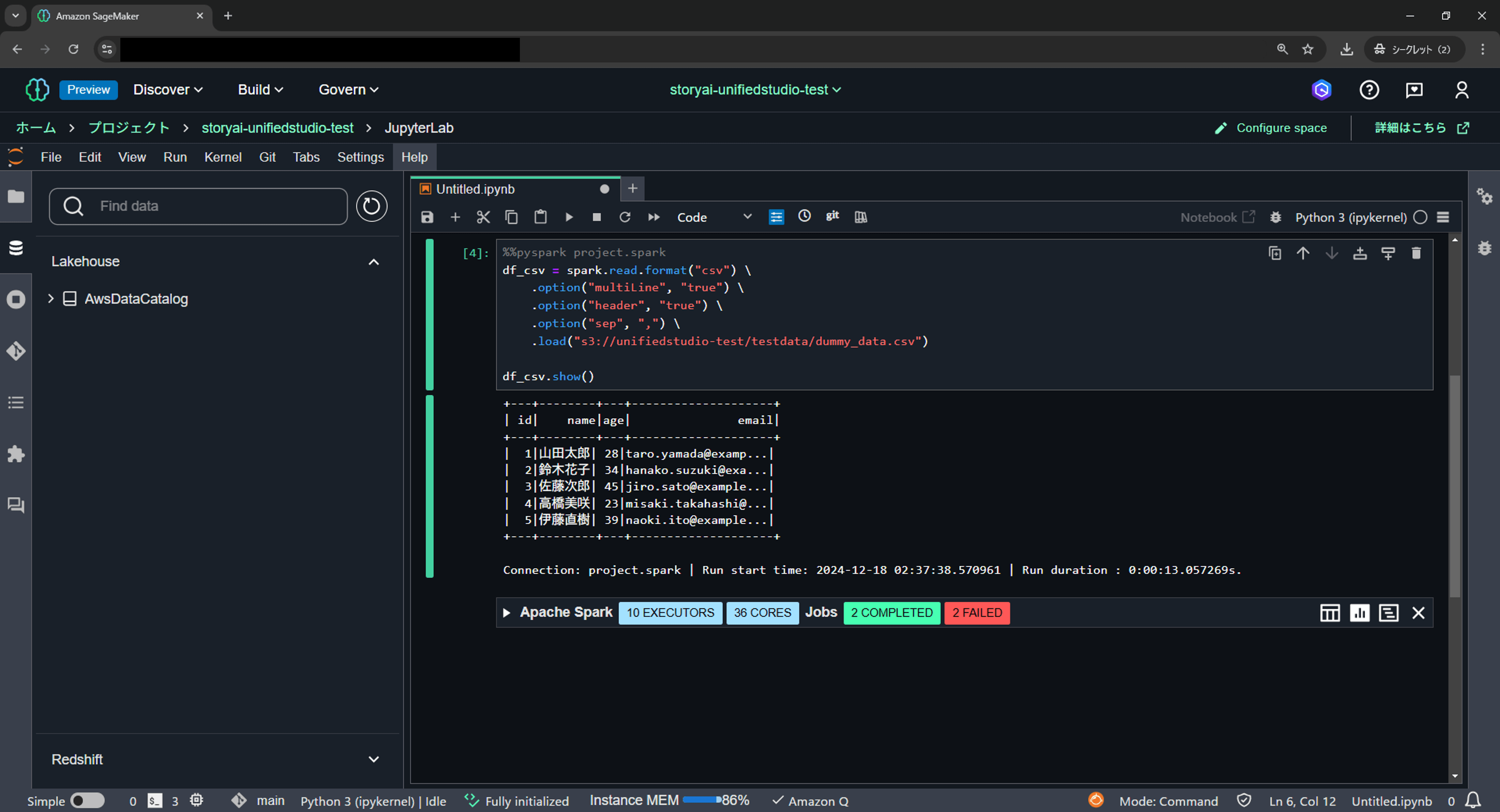Collapse the Lakehouse section

point(374,262)
